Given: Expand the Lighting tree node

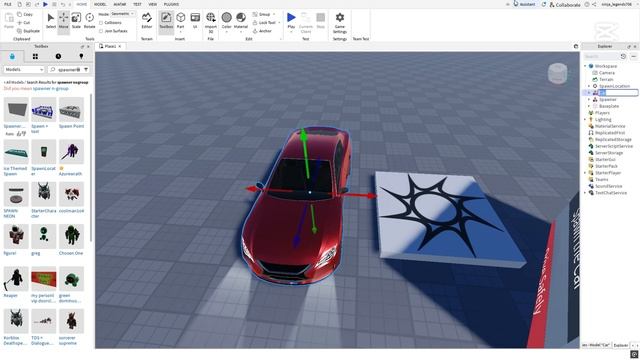Looking at the screenshot, I should (585, 120).
